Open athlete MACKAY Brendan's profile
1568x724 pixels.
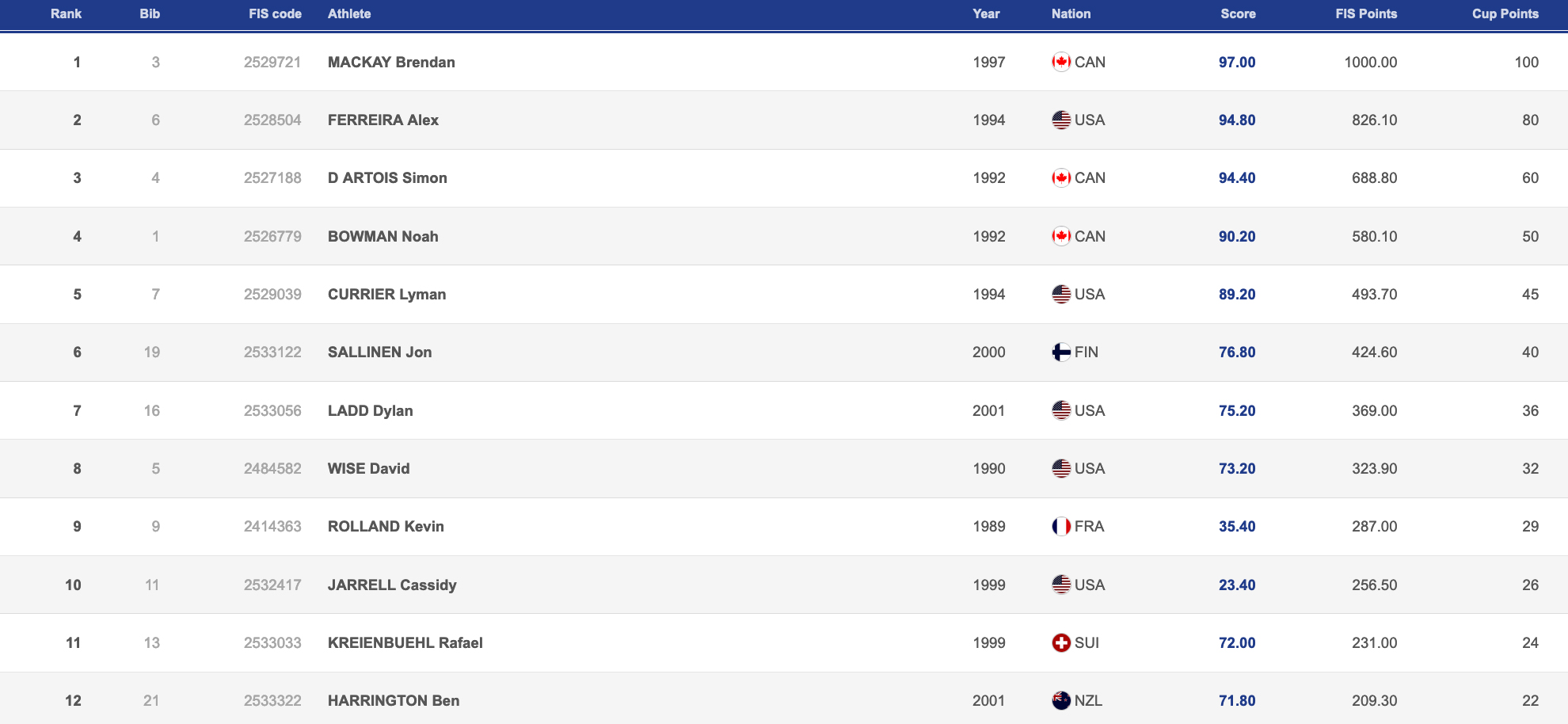pos(391,62)
